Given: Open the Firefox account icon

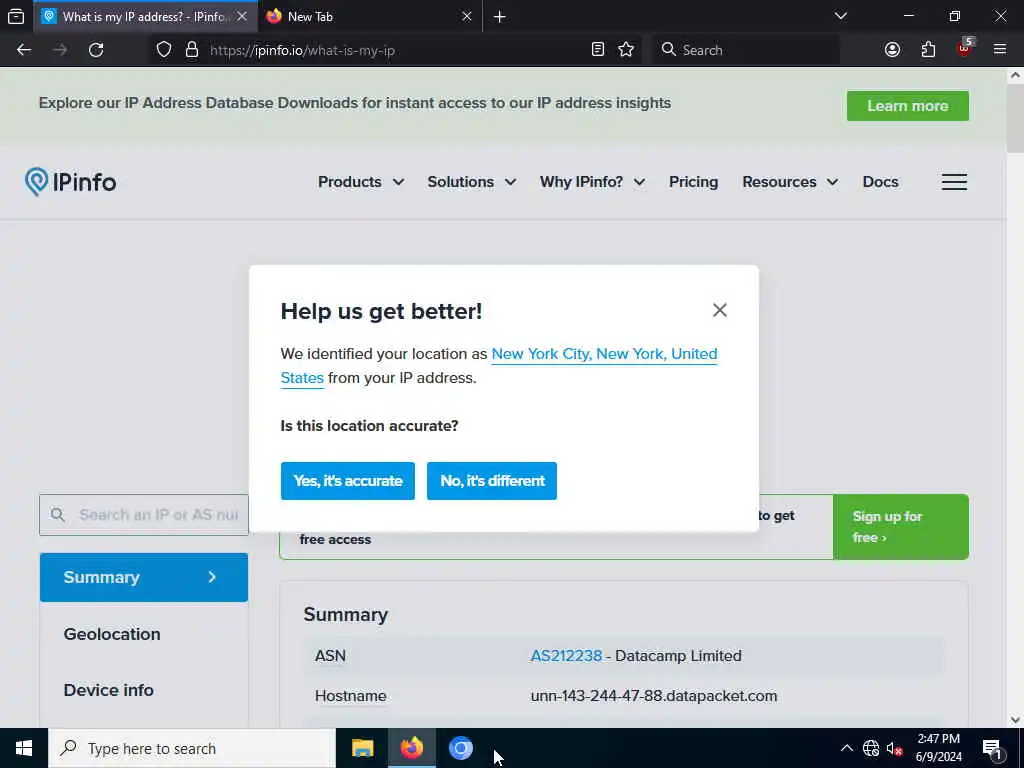Looking at the screenshot, I should pyautogui.click(x=893, y=50).
